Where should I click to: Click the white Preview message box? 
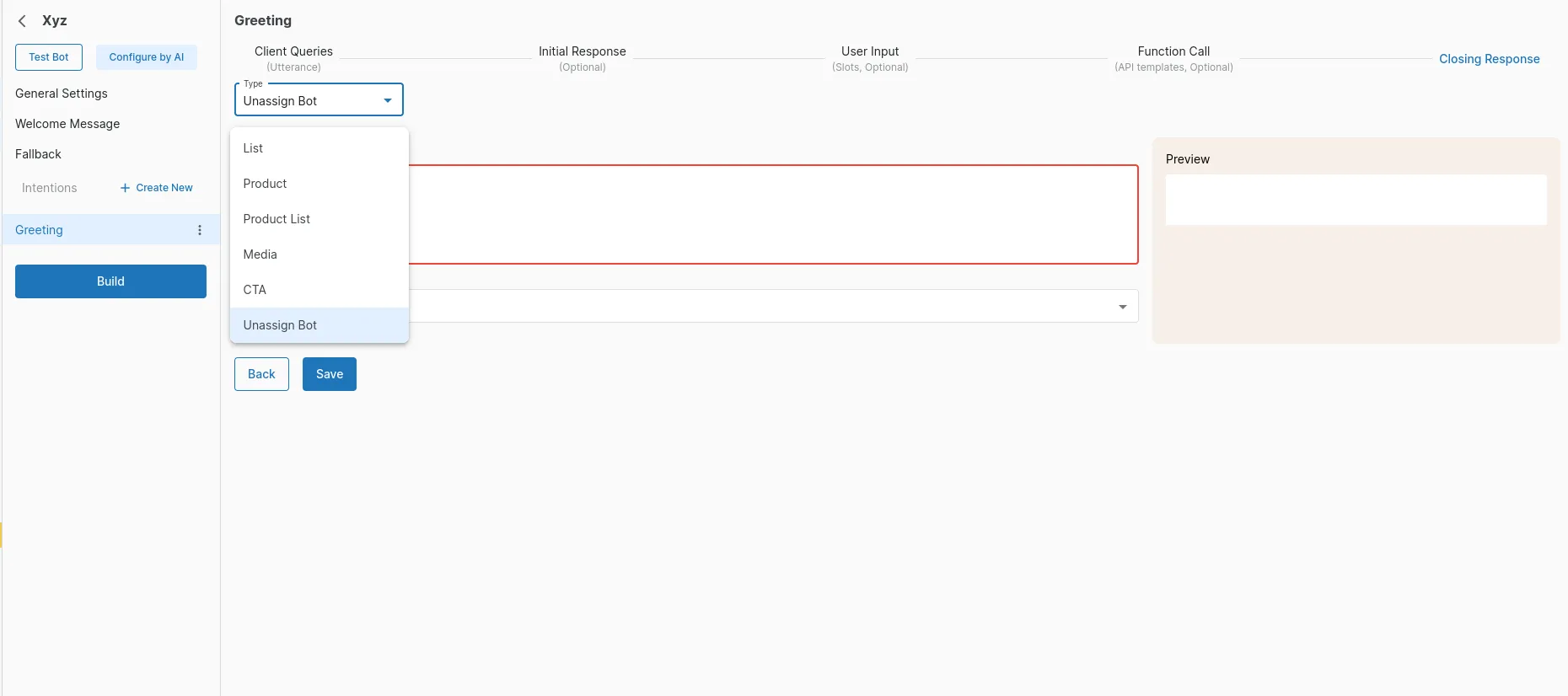pos(1356,200)
